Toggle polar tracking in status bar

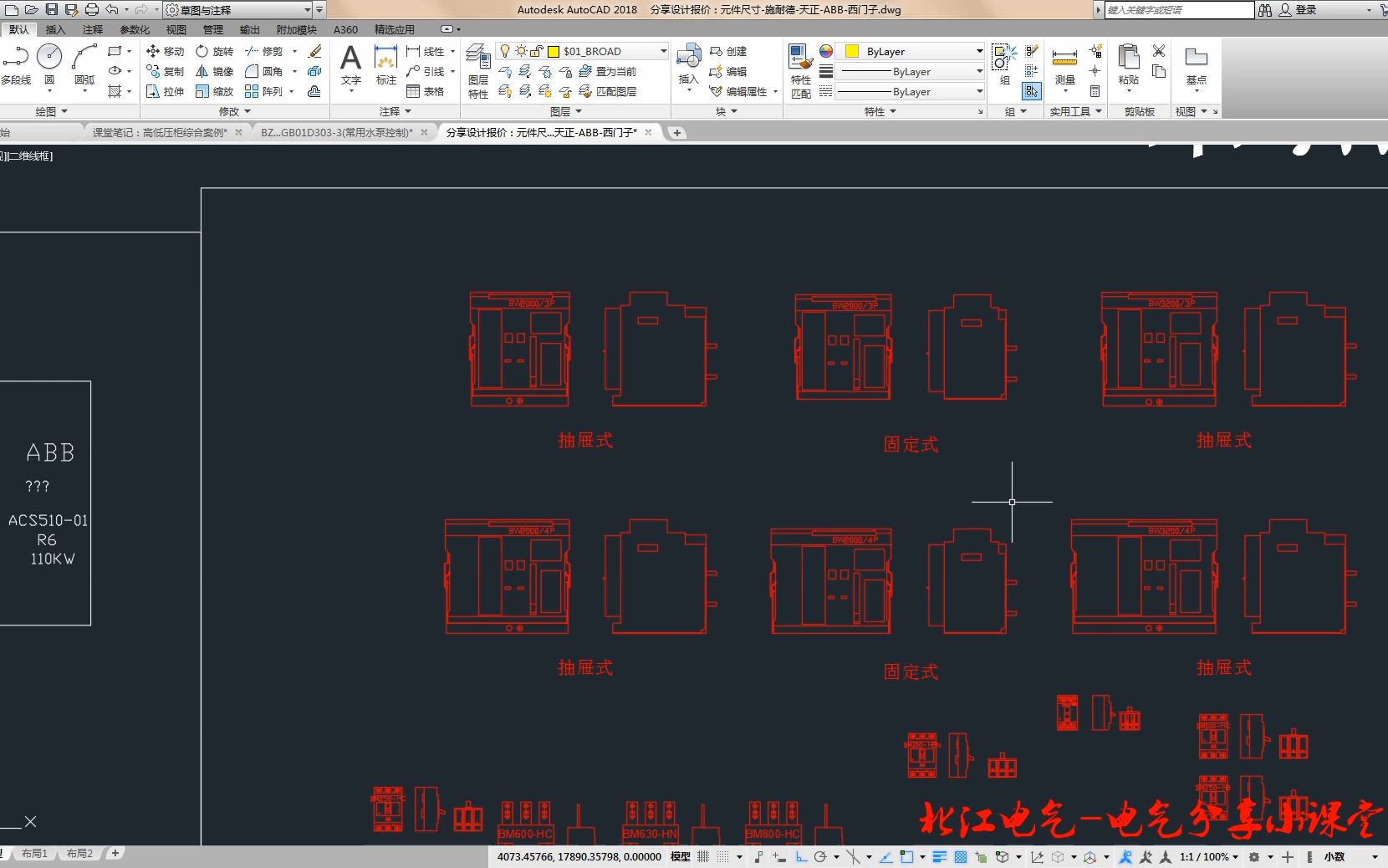coord(820,856)
